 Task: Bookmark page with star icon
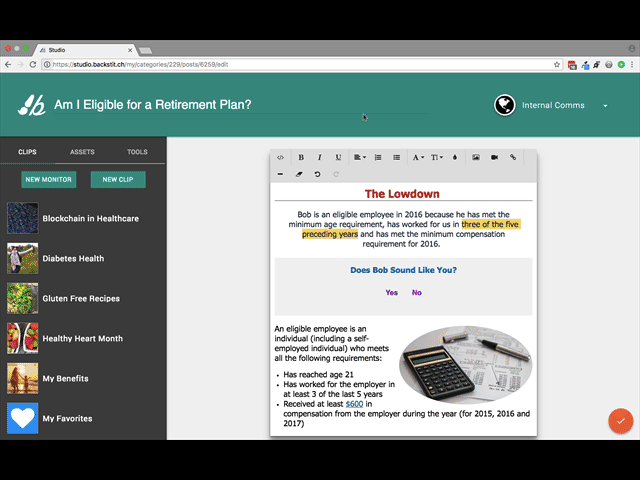tap(557, 64)
